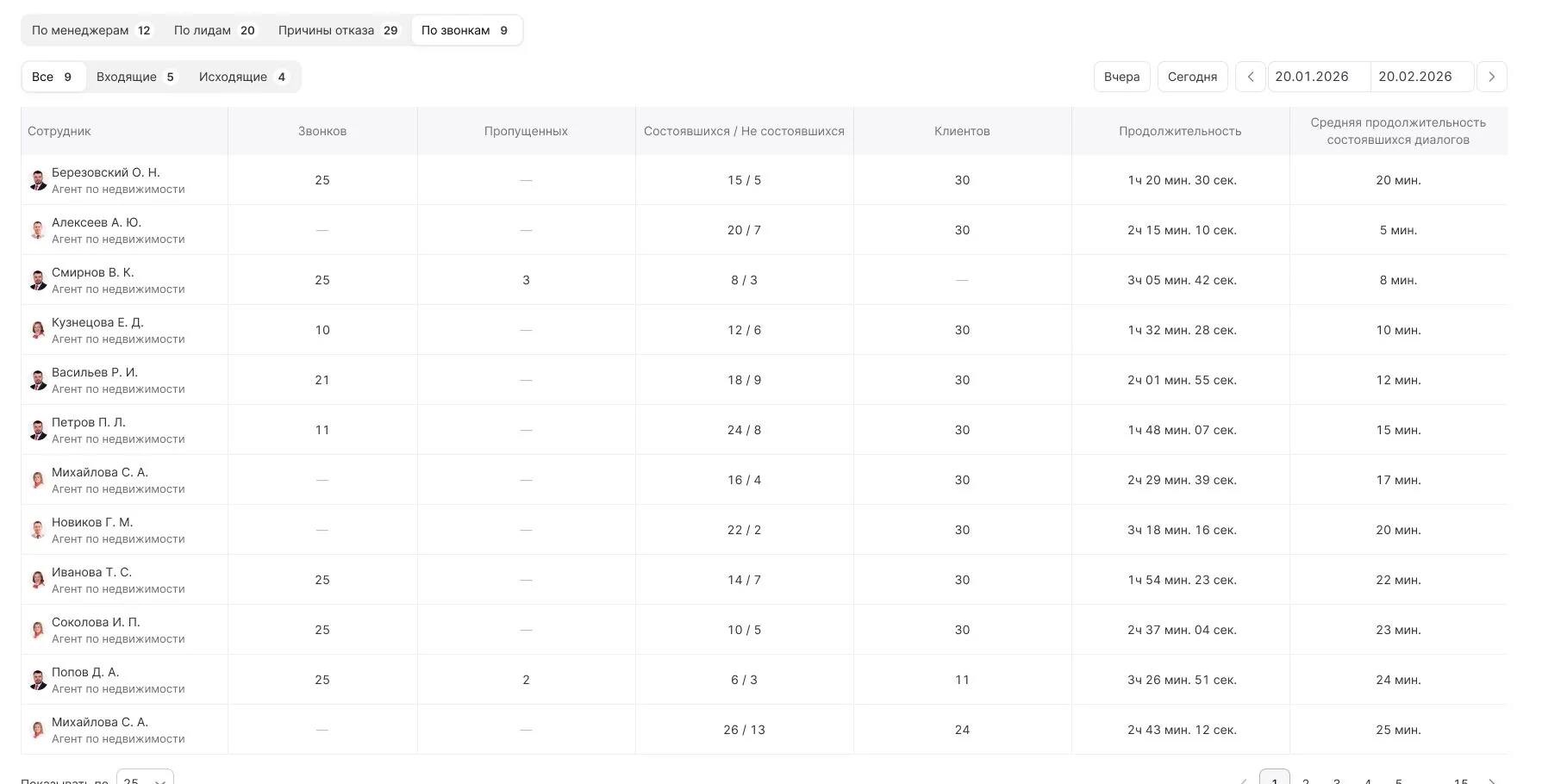Image resolution: width=1542 pixels, height=784 pixels.
Task: Click duration 2ч 43 мин. 12 сек.
Action: tap(1182, 730)
